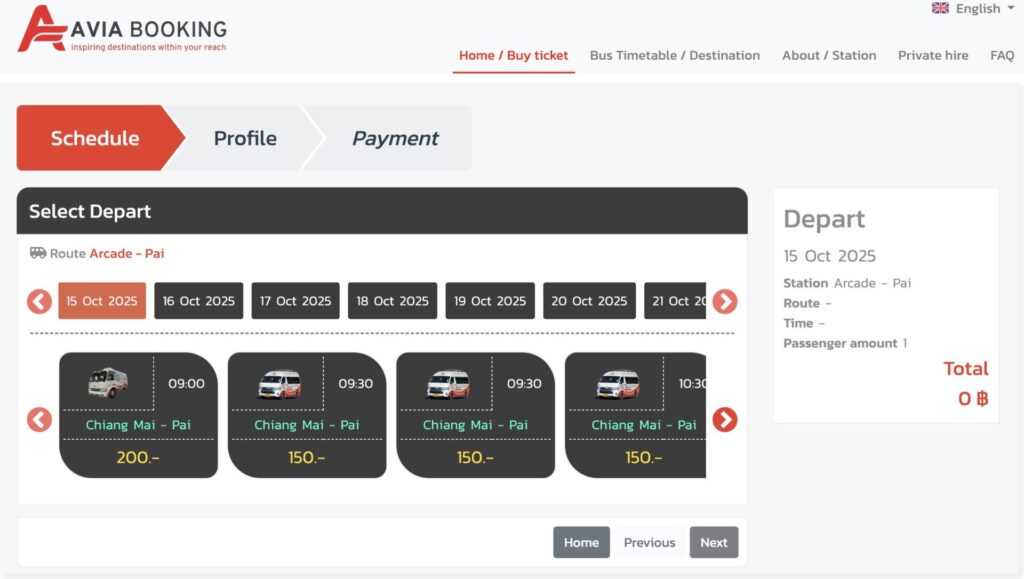Screen dimensions: 1024x579
Task: Click the Previous button
Action: (649, 542)
